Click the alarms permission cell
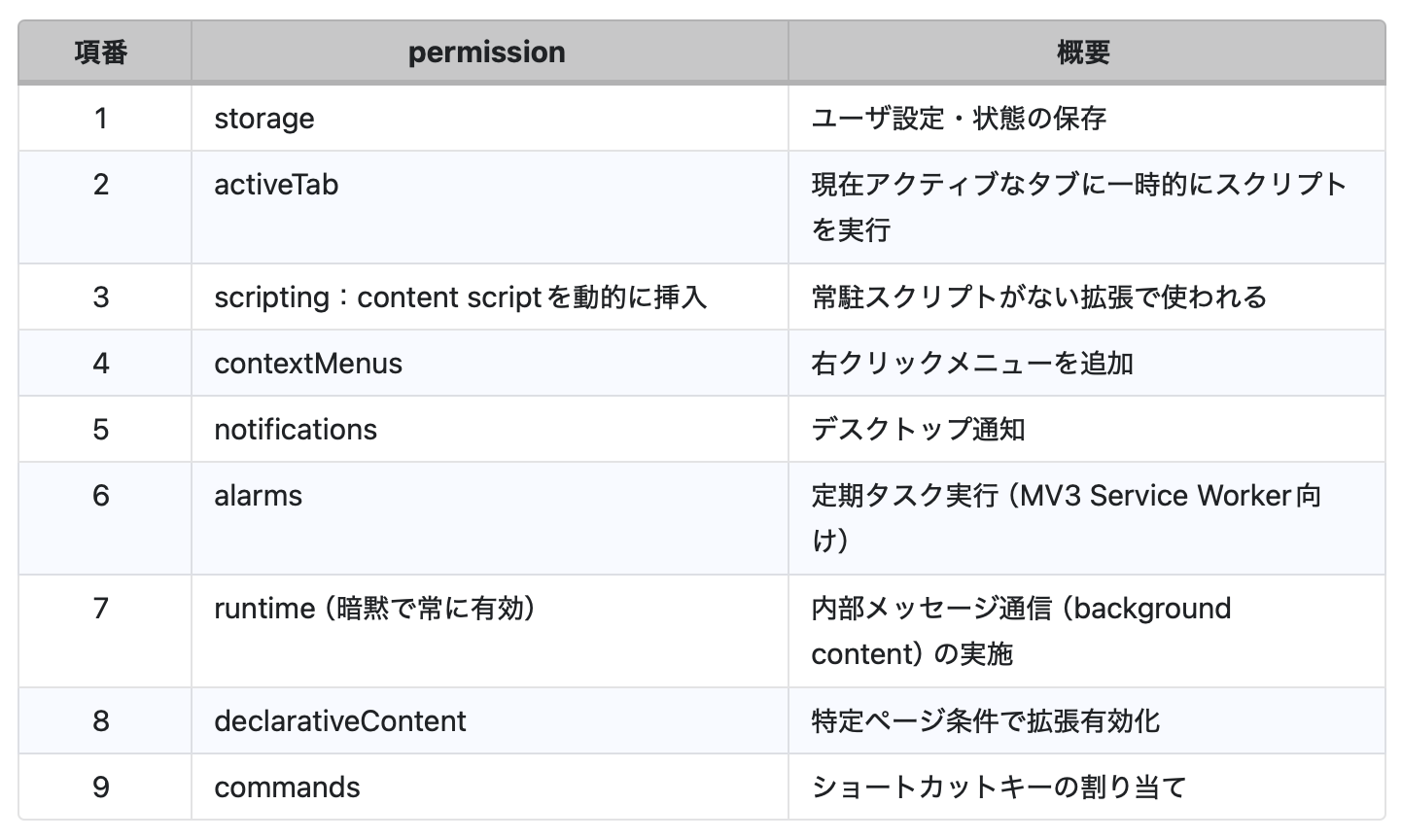The width and height of the screenshot is (1402, 840). coord(259,496)
